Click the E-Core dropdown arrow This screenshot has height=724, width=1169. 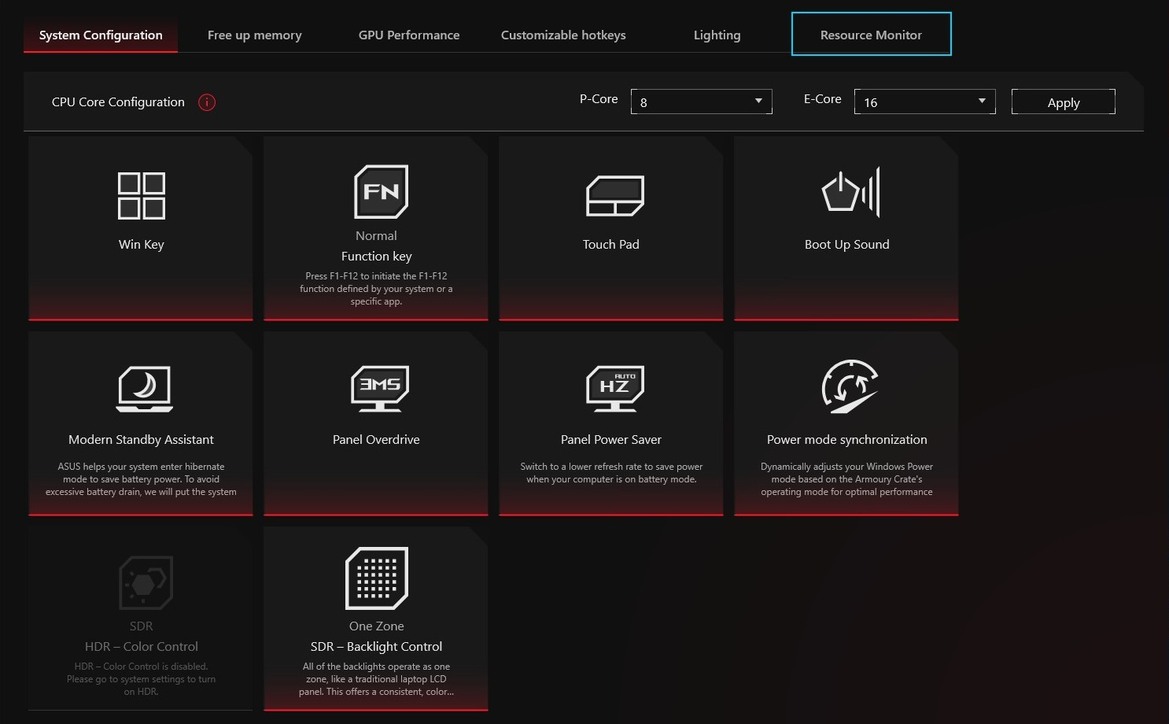tap(981, 101)
